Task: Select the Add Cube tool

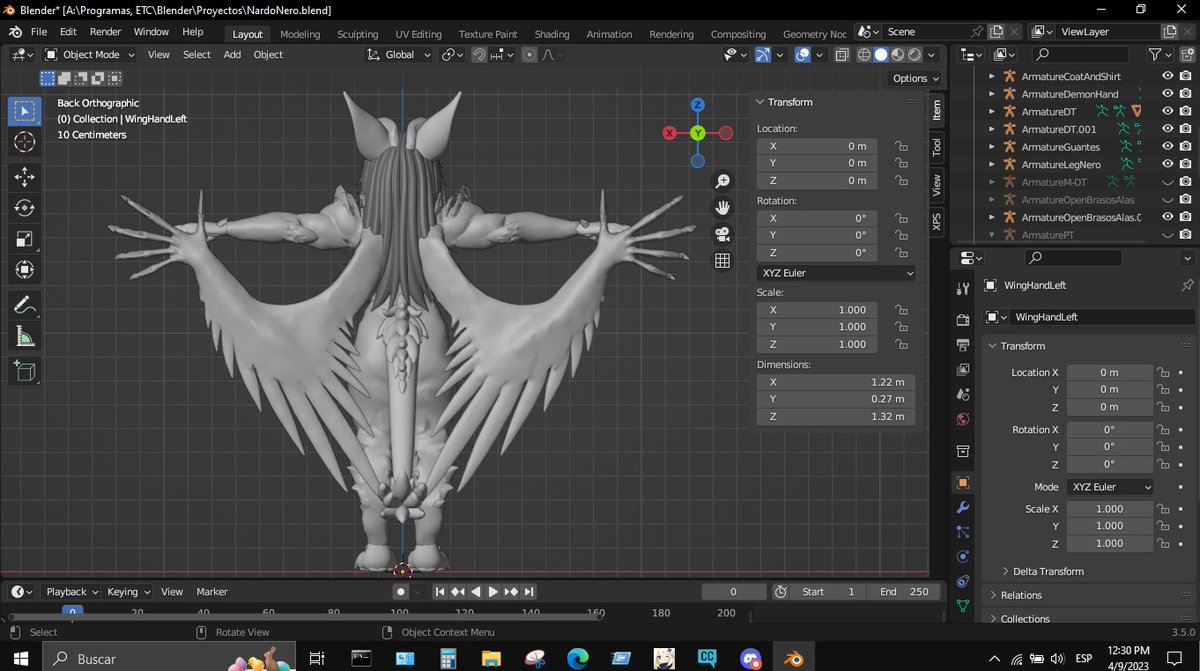Action: click(25, 372)
